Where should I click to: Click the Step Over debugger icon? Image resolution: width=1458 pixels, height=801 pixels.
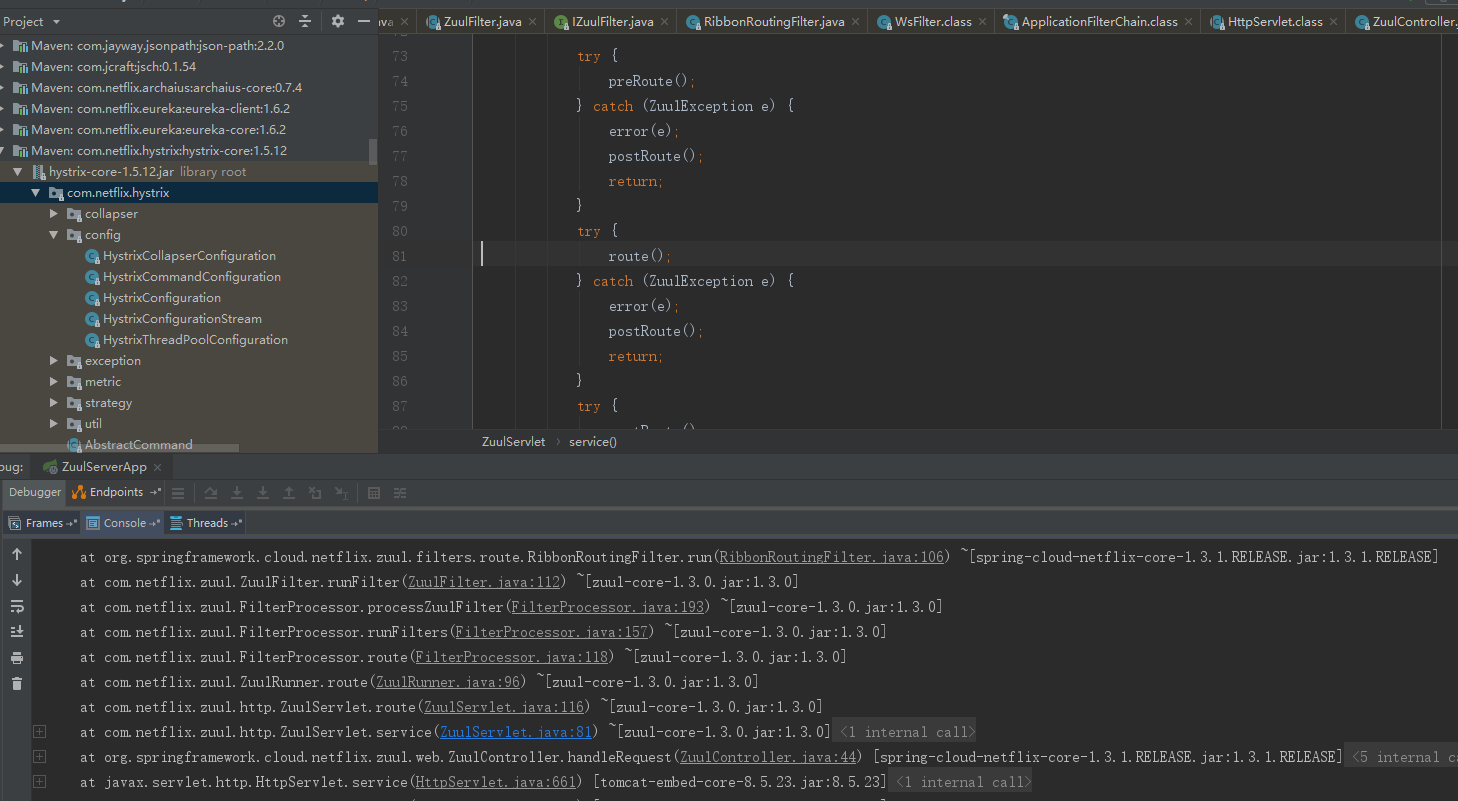211,493
